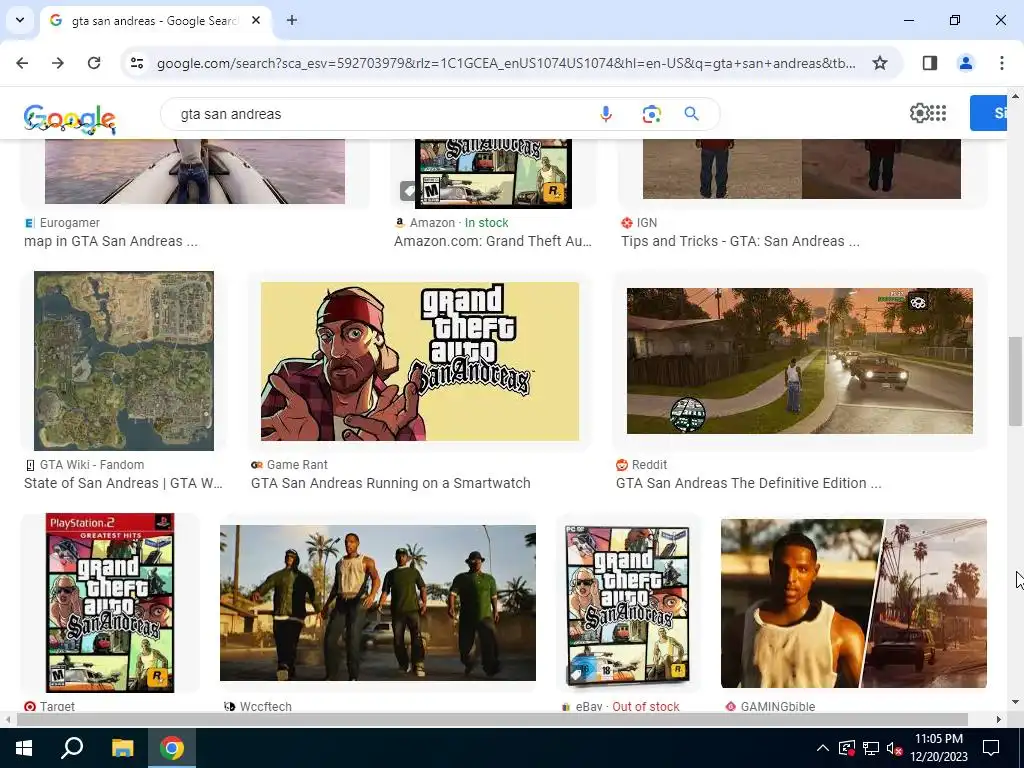Screen dimensions: 1024x768
Task: Open the Wccftech image of four characters
Action: tap(377, 603)
